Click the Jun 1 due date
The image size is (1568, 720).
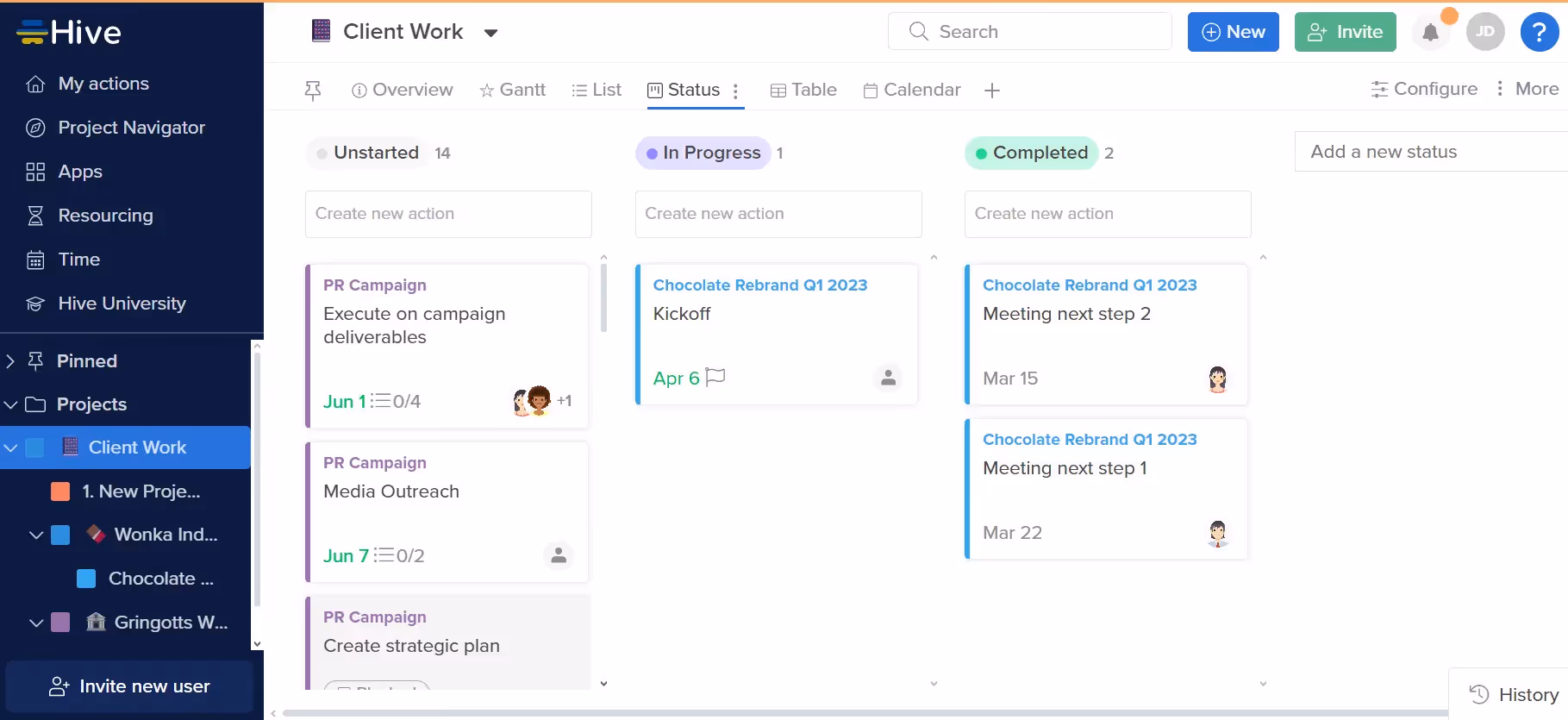click(x=344, y=401)
